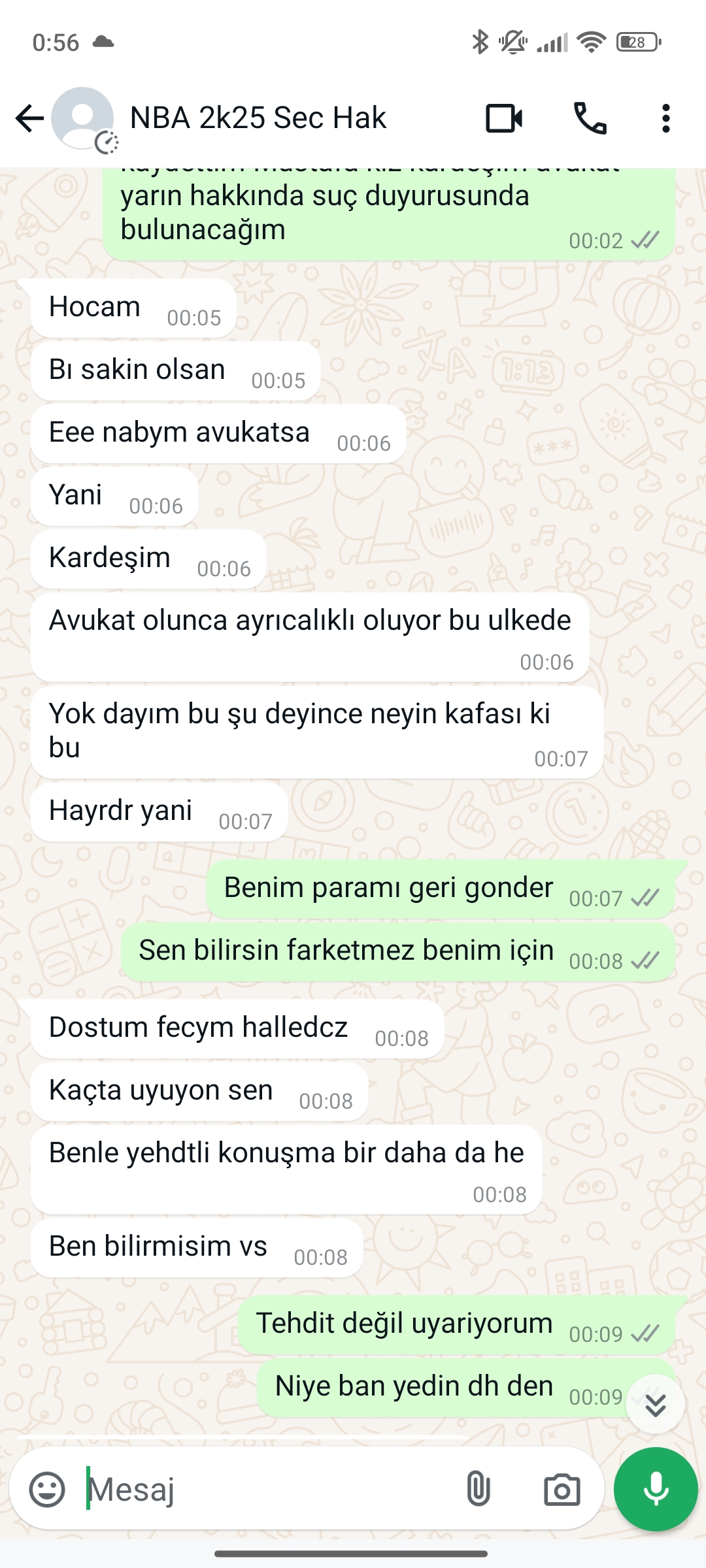Tap the green microphone voice button
This screenshot has height=1568, width=706.
656,1489
